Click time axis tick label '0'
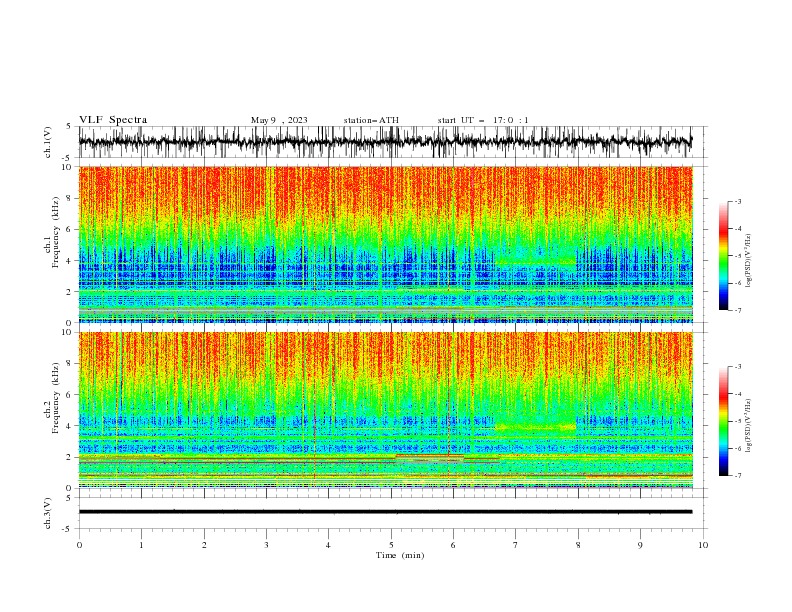Screen dimensions: 792x612 [79, 545]
